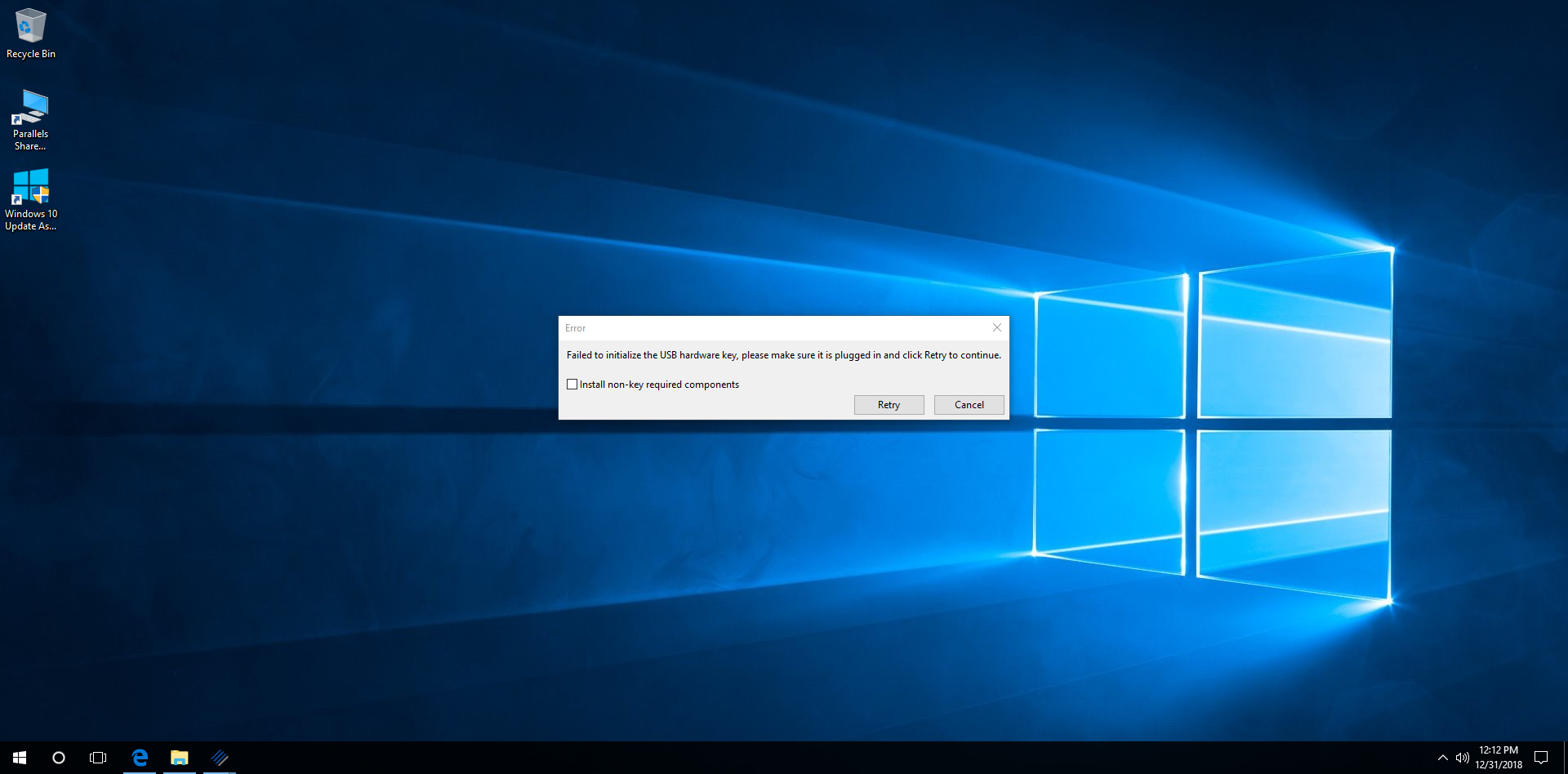Open Task View on the taskbar
Image resolution: width=1568 pixels, height=774 pixels.
[x=98, y=758]
